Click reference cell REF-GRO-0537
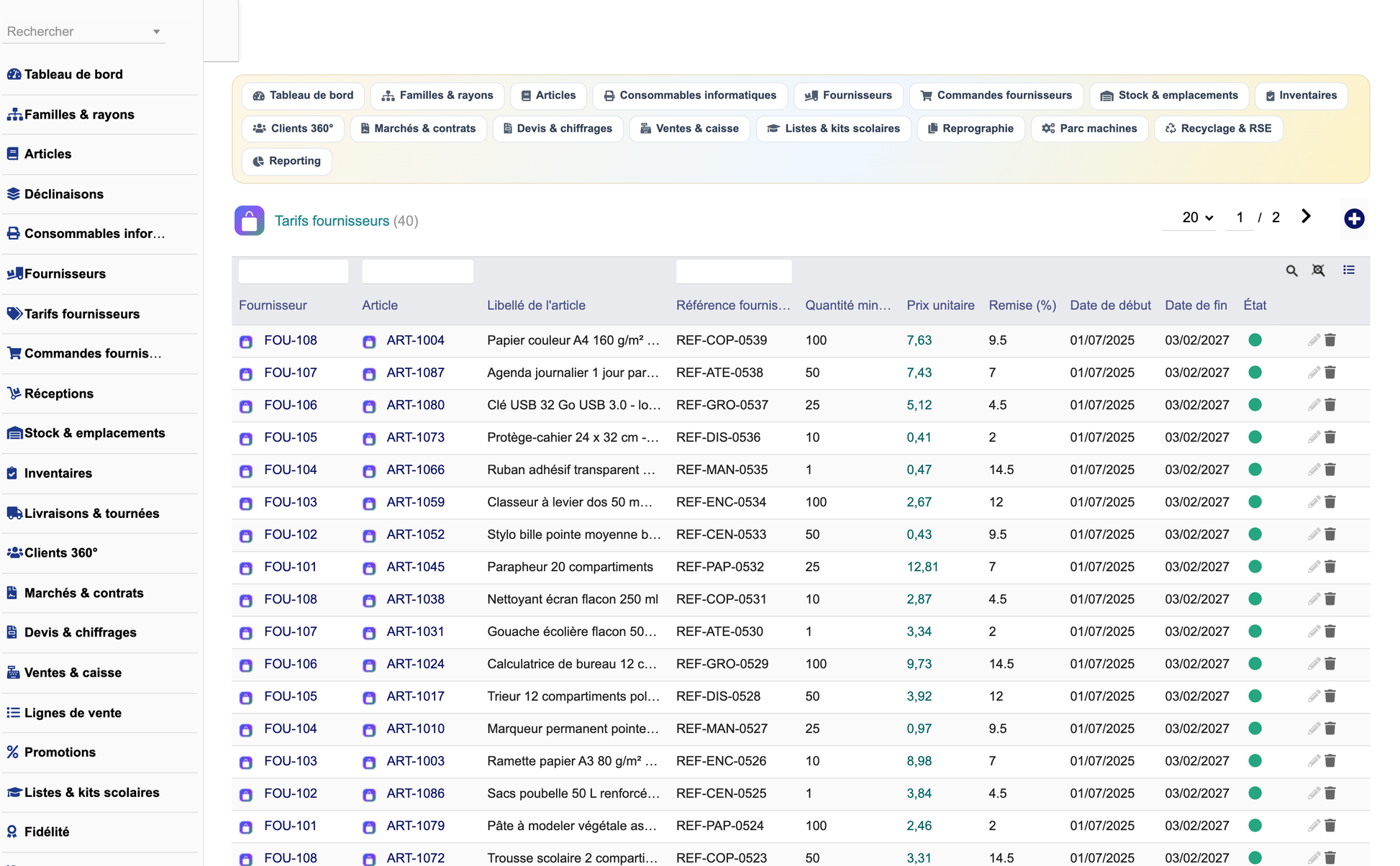The image size is (1400, 866). (722, 405)
